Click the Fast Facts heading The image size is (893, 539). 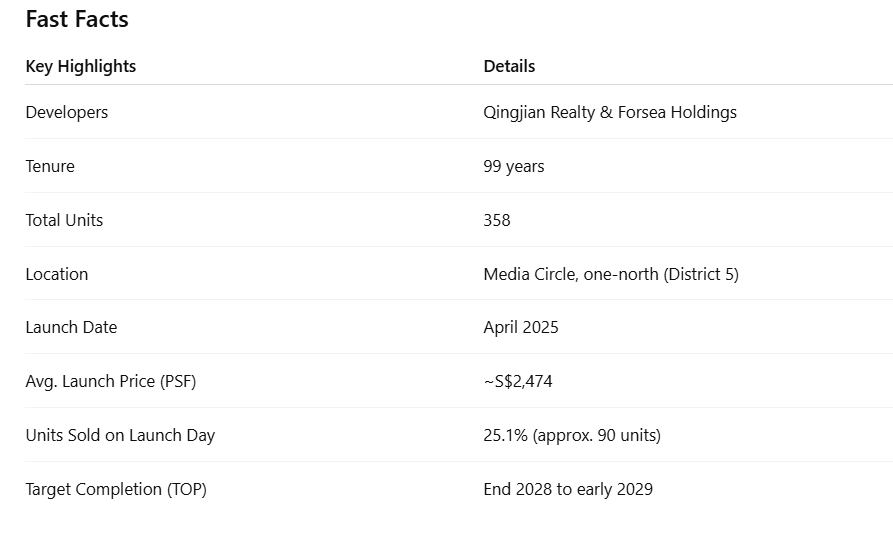click(77, 19)
